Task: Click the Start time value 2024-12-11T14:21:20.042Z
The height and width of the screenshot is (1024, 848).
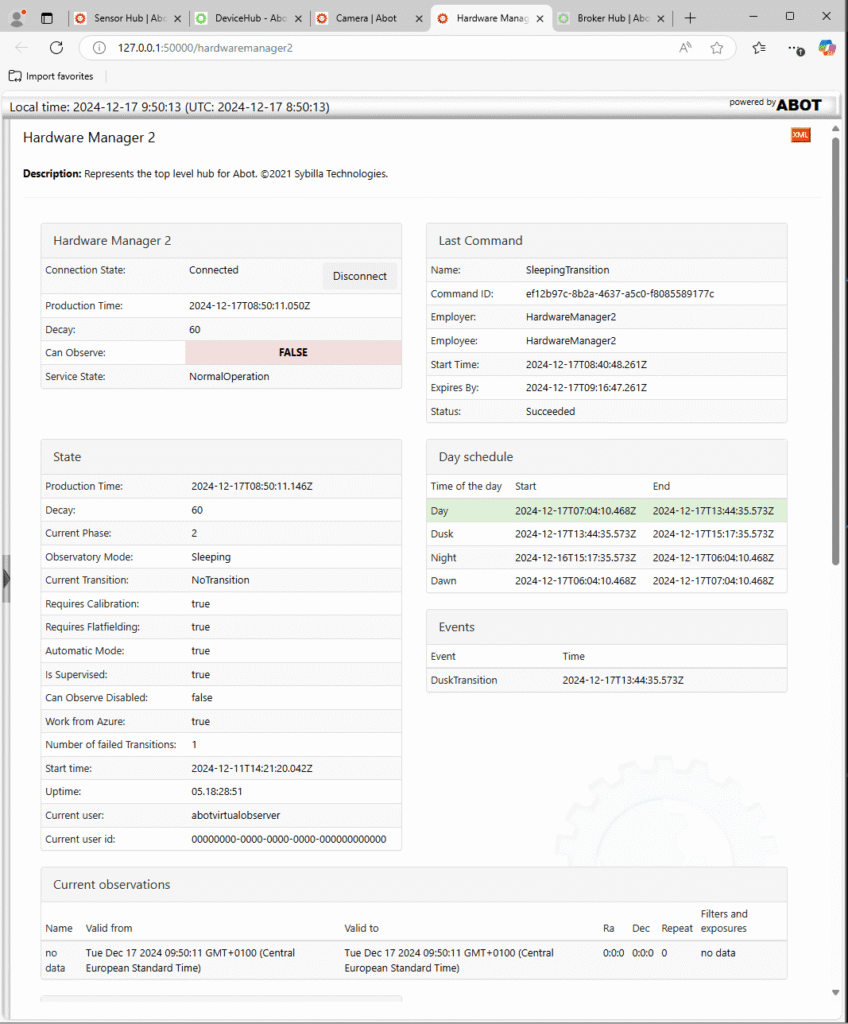Action: 252,769
